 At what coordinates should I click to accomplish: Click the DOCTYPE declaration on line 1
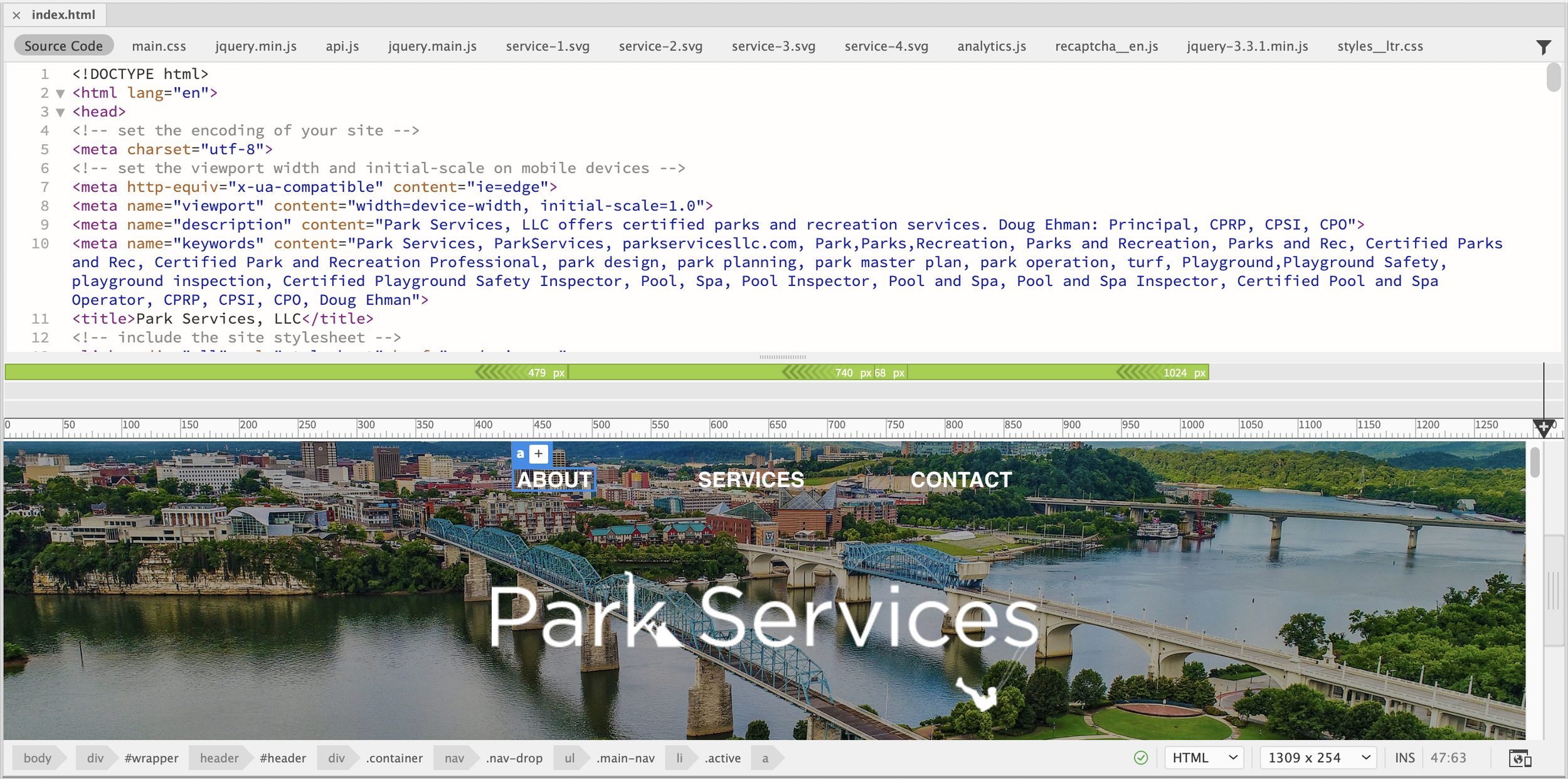tap(140, 74)
